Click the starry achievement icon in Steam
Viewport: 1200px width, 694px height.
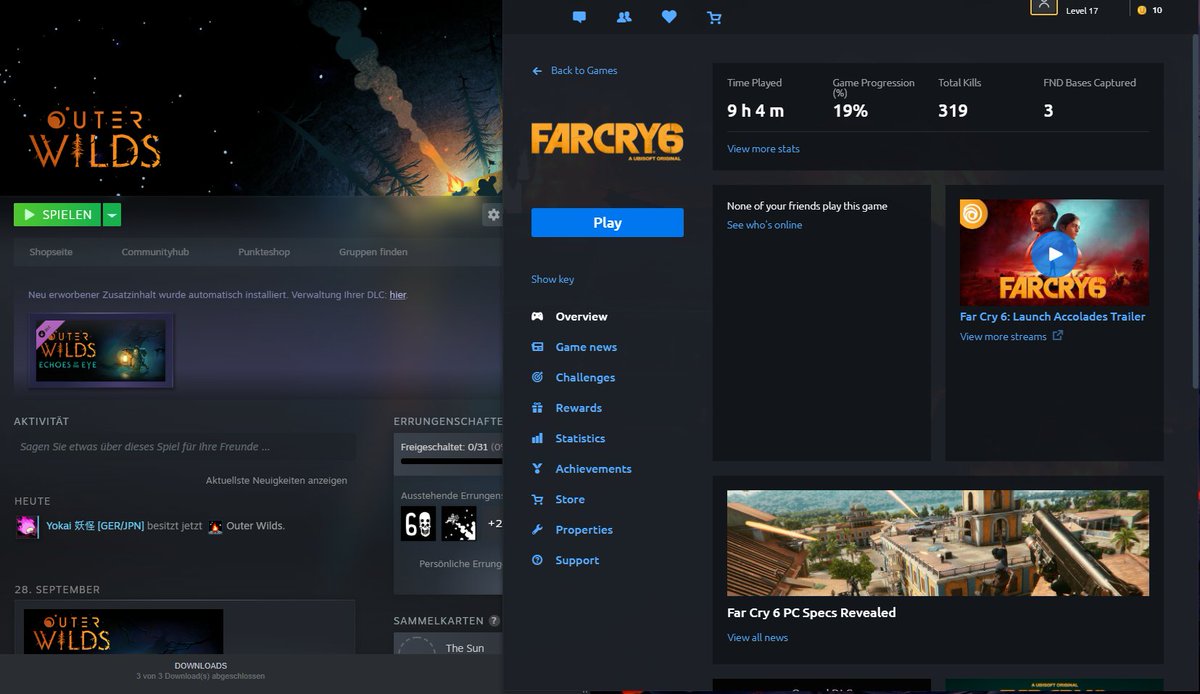[459, 523]
